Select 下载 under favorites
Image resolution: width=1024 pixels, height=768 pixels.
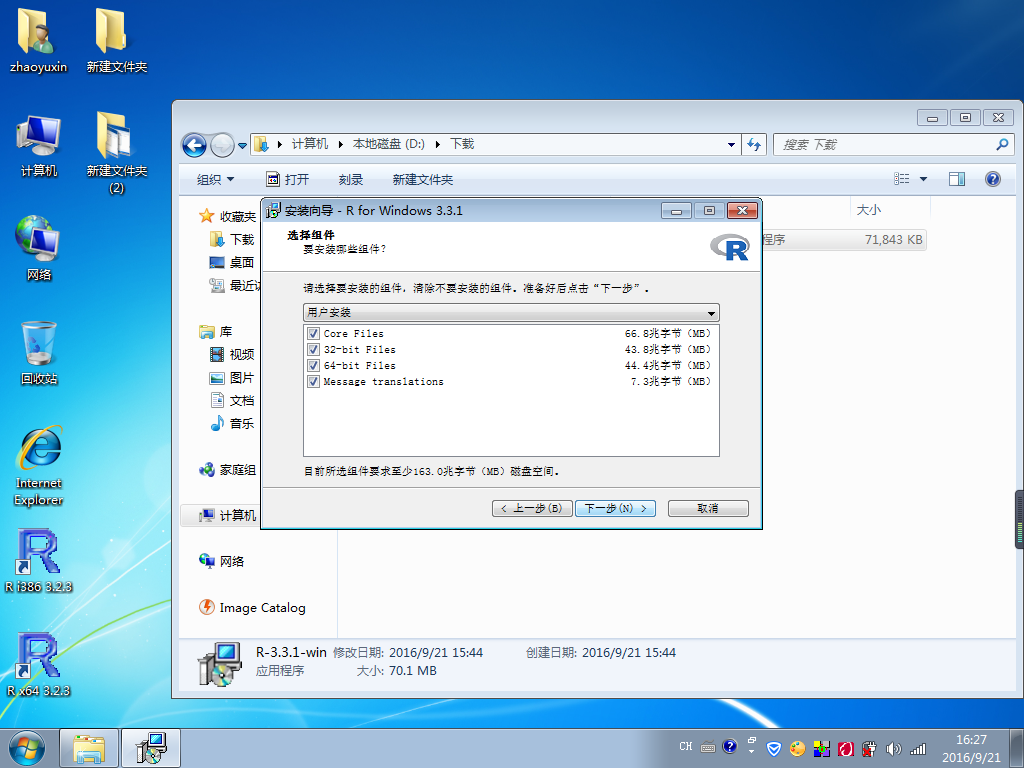point(232,240)
